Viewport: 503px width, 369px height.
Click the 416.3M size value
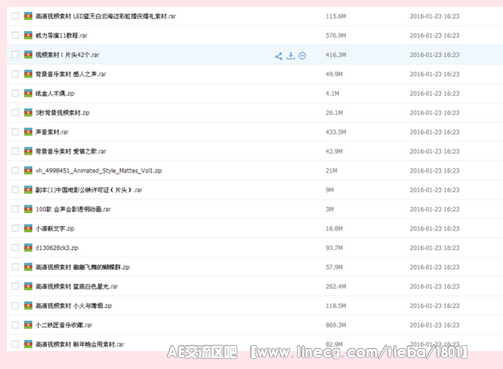click(336, 55)
